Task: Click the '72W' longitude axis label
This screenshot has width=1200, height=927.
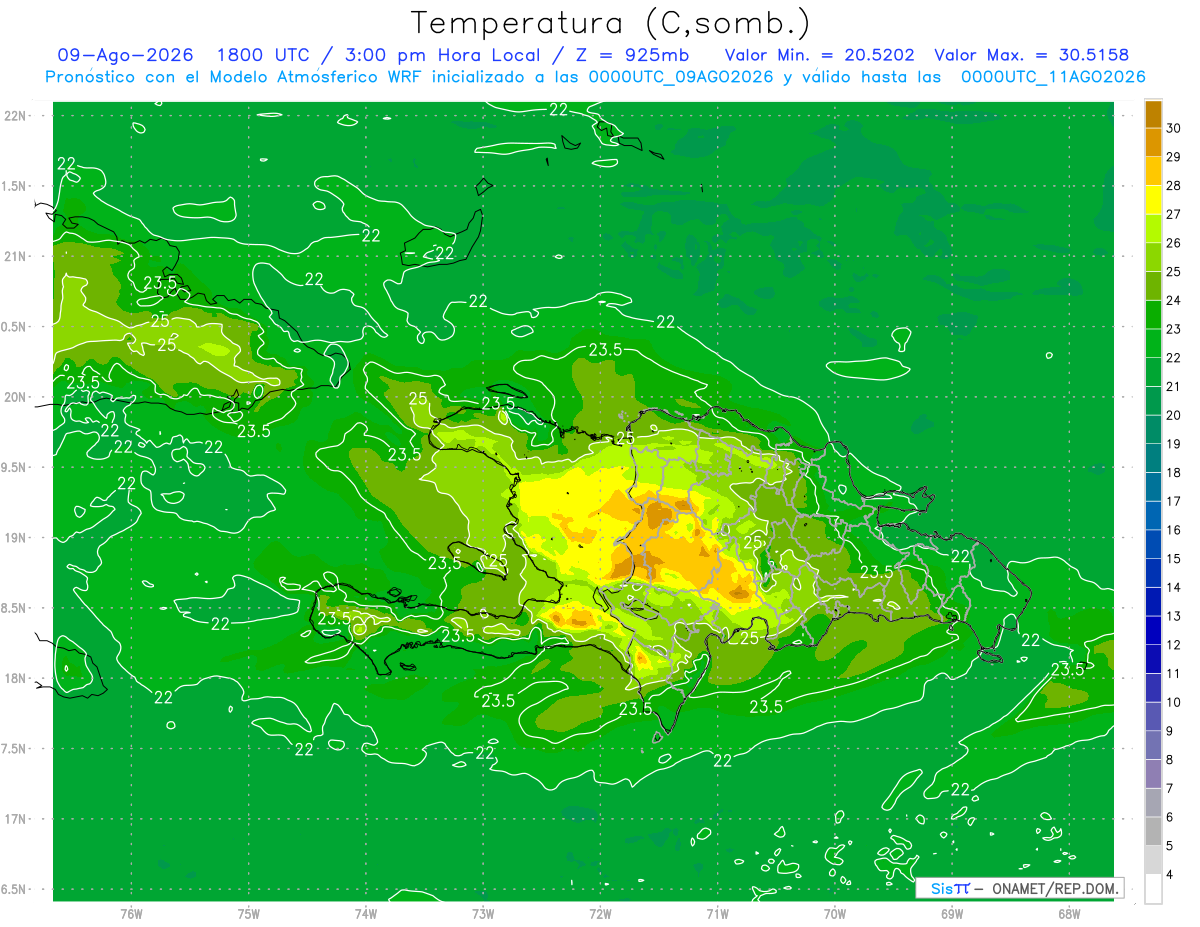Action: coord(600,914)
